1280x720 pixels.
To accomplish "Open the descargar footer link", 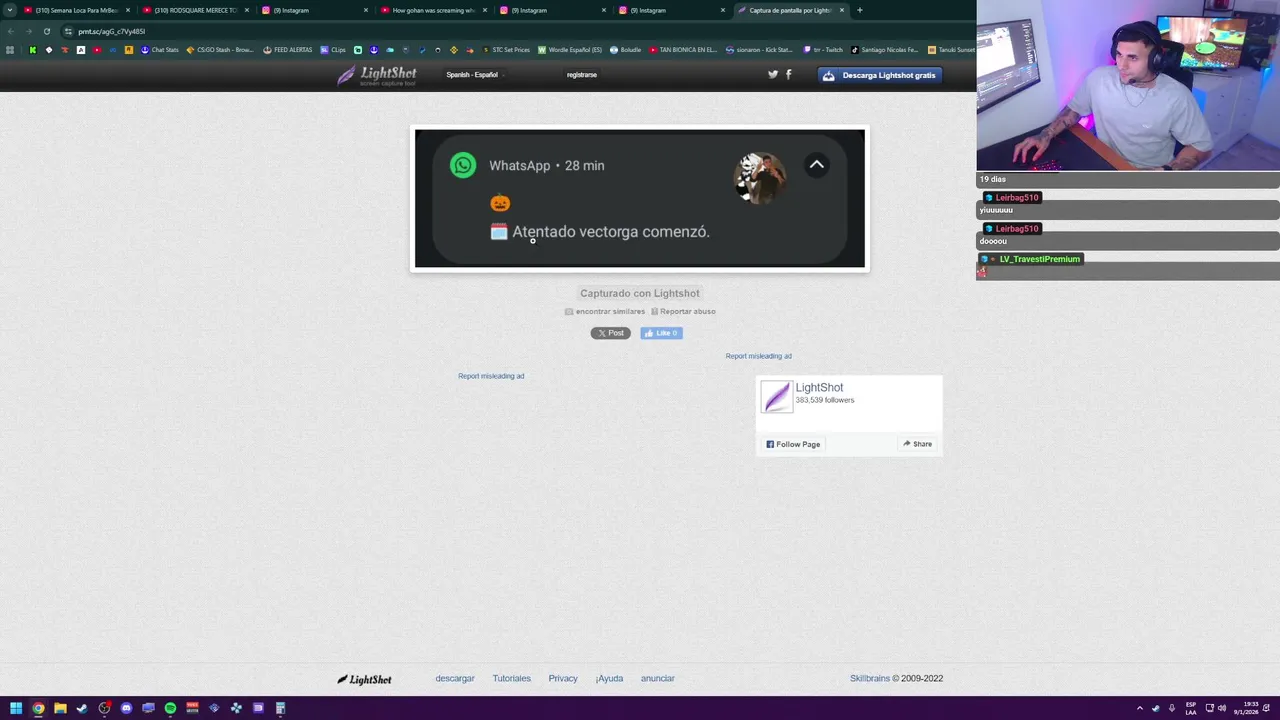I will pos(455,678).
